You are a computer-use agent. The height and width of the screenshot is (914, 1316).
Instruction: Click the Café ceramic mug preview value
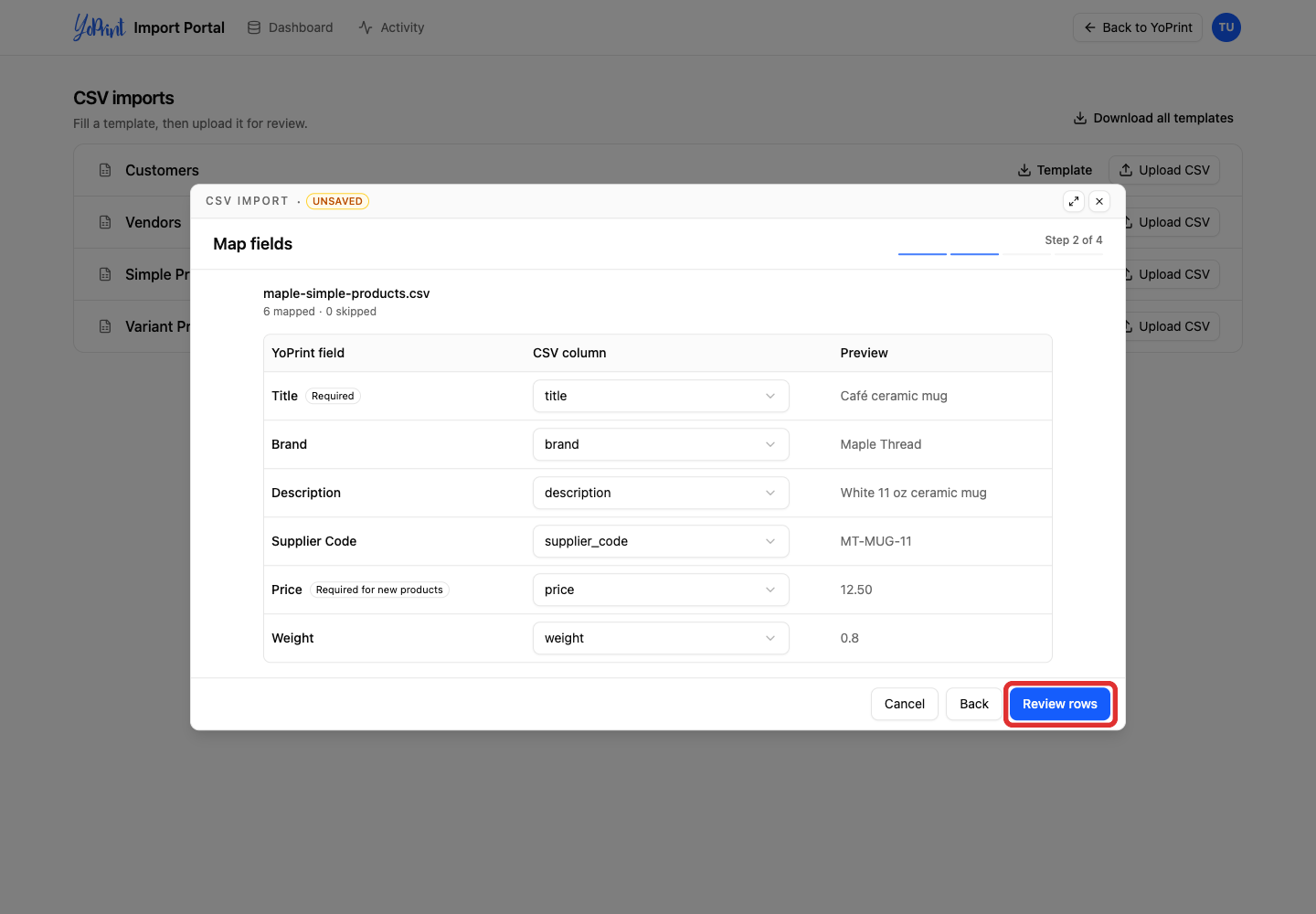(x=894, y=396)
